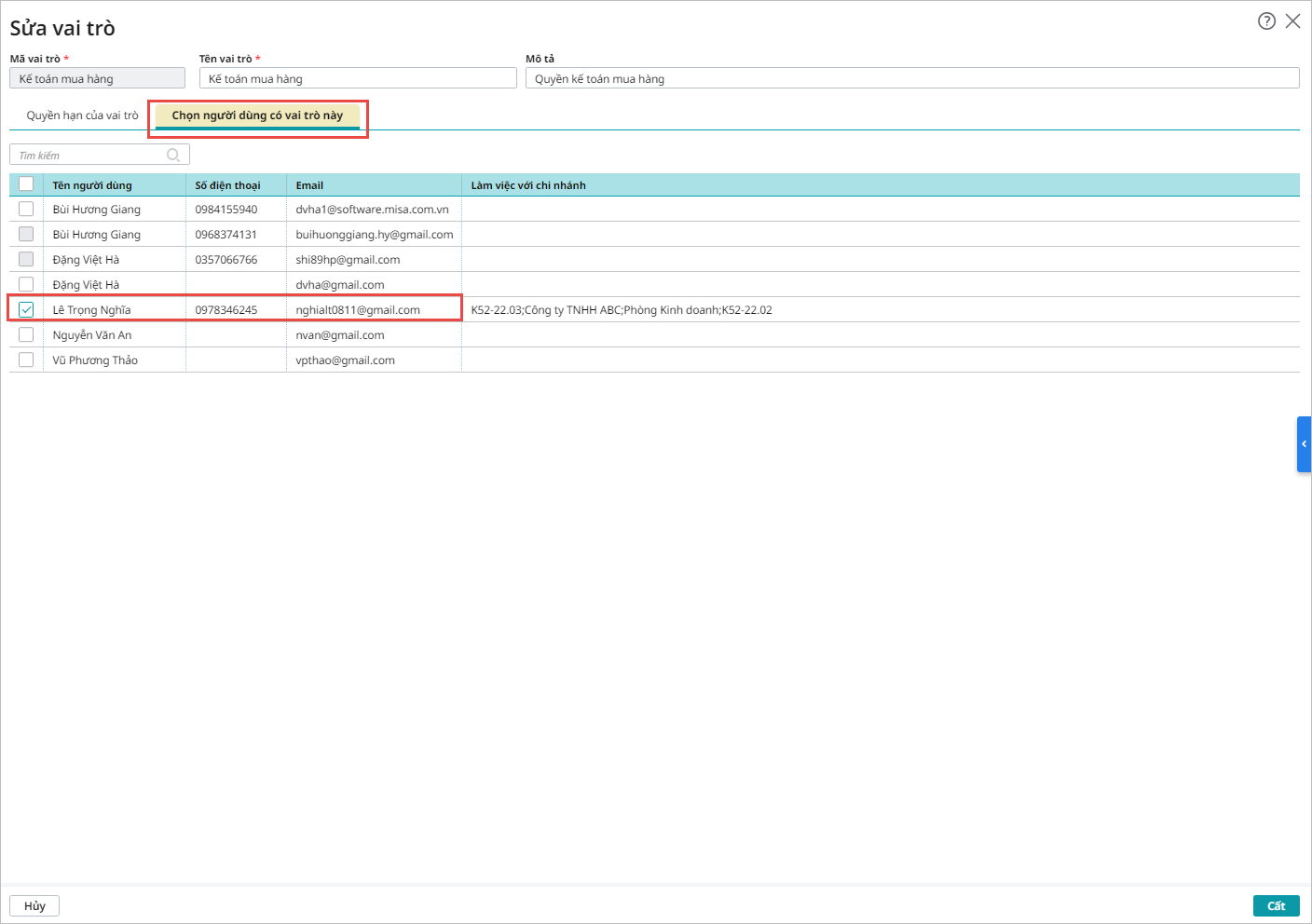Click the Tên vai trò input field
Image resolution: width=1312 pixels, height=924 pixels.
(358, 79)
